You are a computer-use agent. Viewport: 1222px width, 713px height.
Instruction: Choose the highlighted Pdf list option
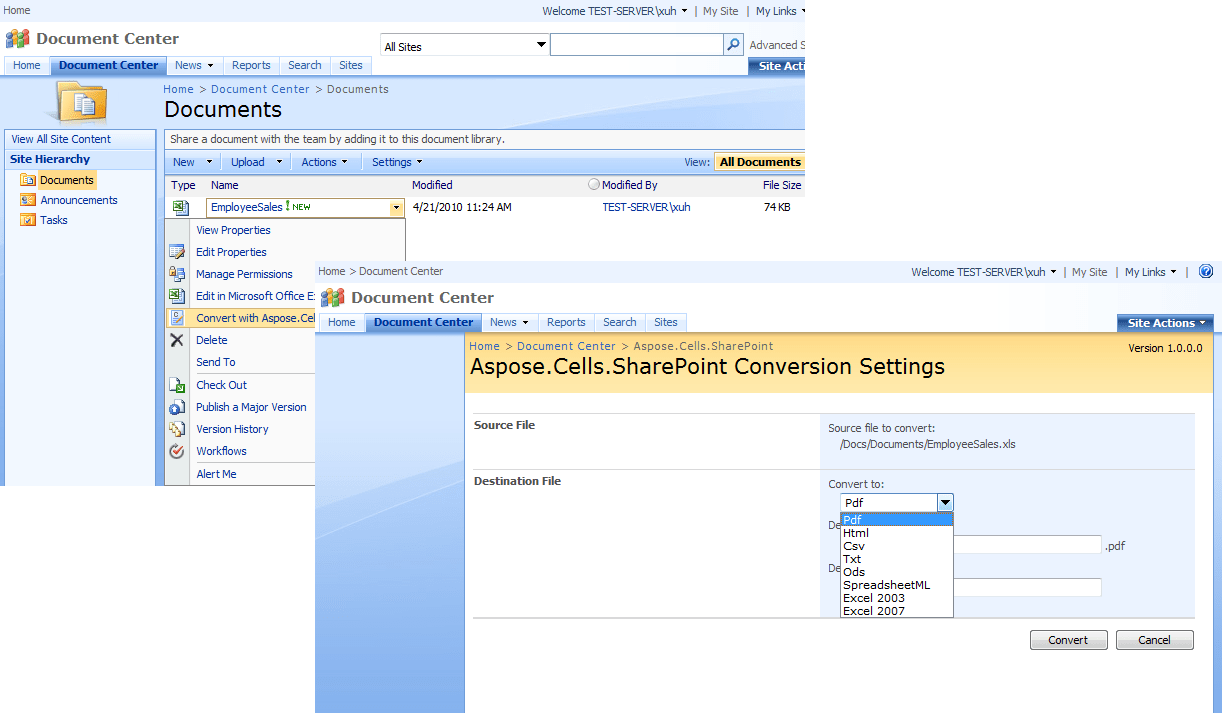coord(897,520)
